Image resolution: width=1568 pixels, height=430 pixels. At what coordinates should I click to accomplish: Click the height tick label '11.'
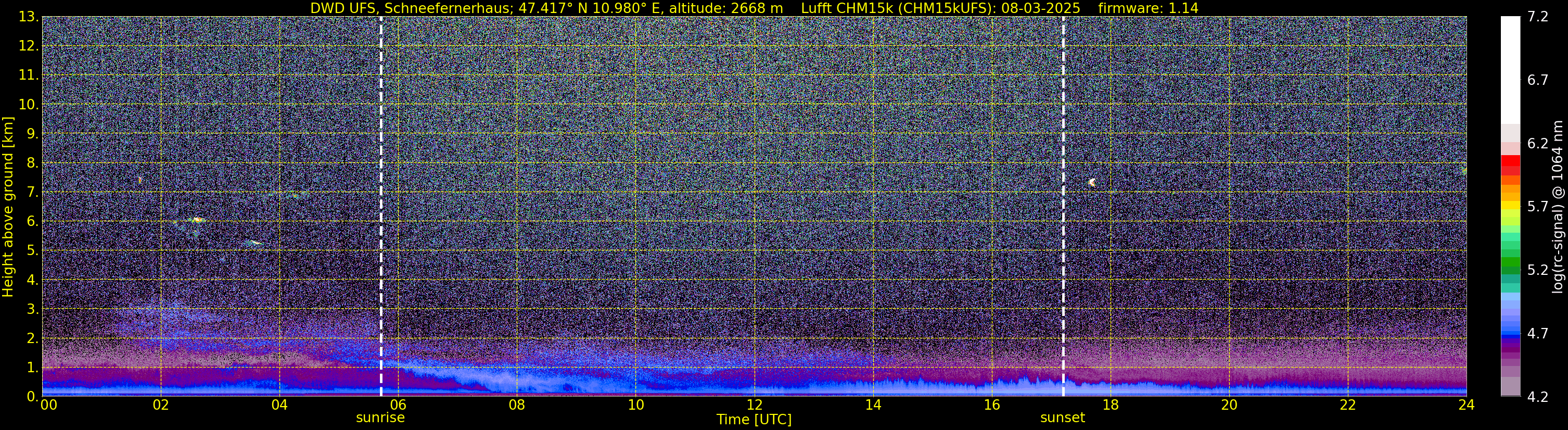29,75
